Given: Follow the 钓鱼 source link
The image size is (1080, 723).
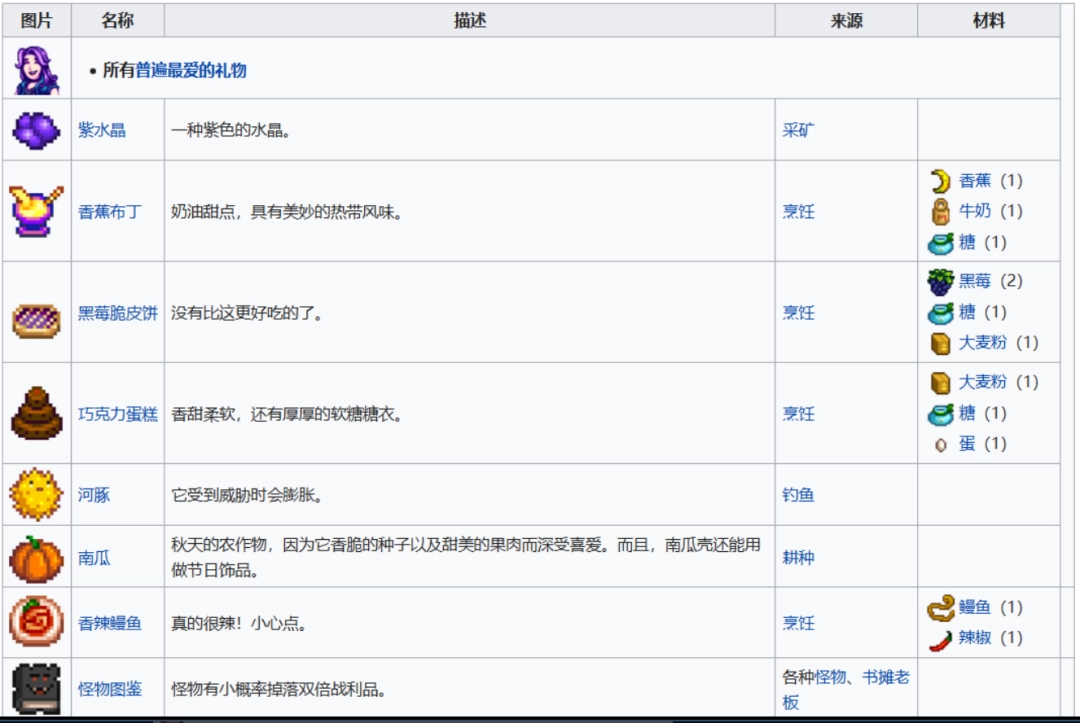Looking at the screenshot, I should (x=798, y=494).
